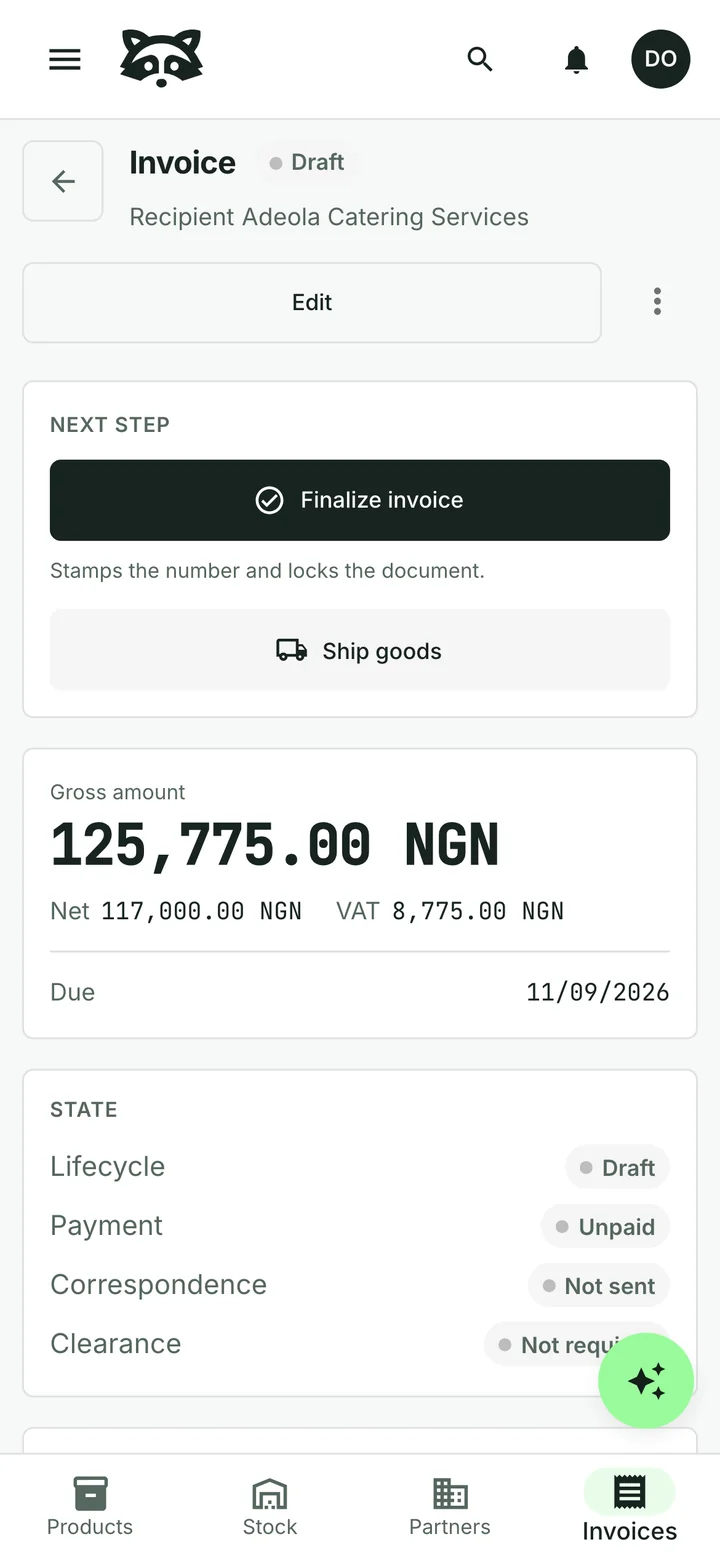The image size is (720, 1558).
Task: Switch to the Partners tab
Action: (x=450, y=1507)
